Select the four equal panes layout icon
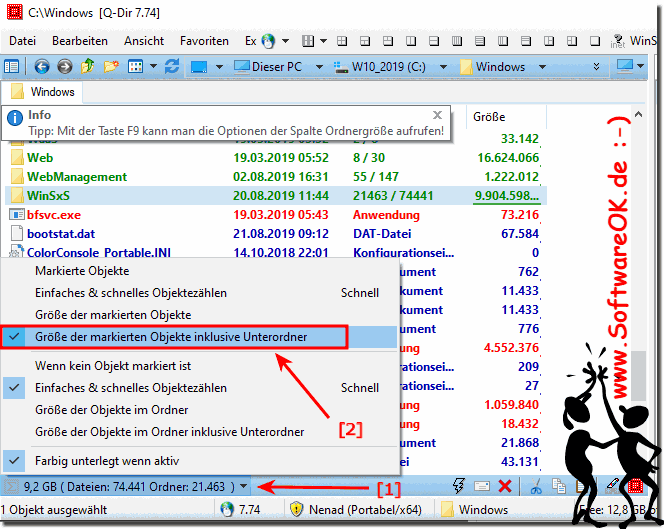Viewport: 664px width, 529px height. pos(342,41)
